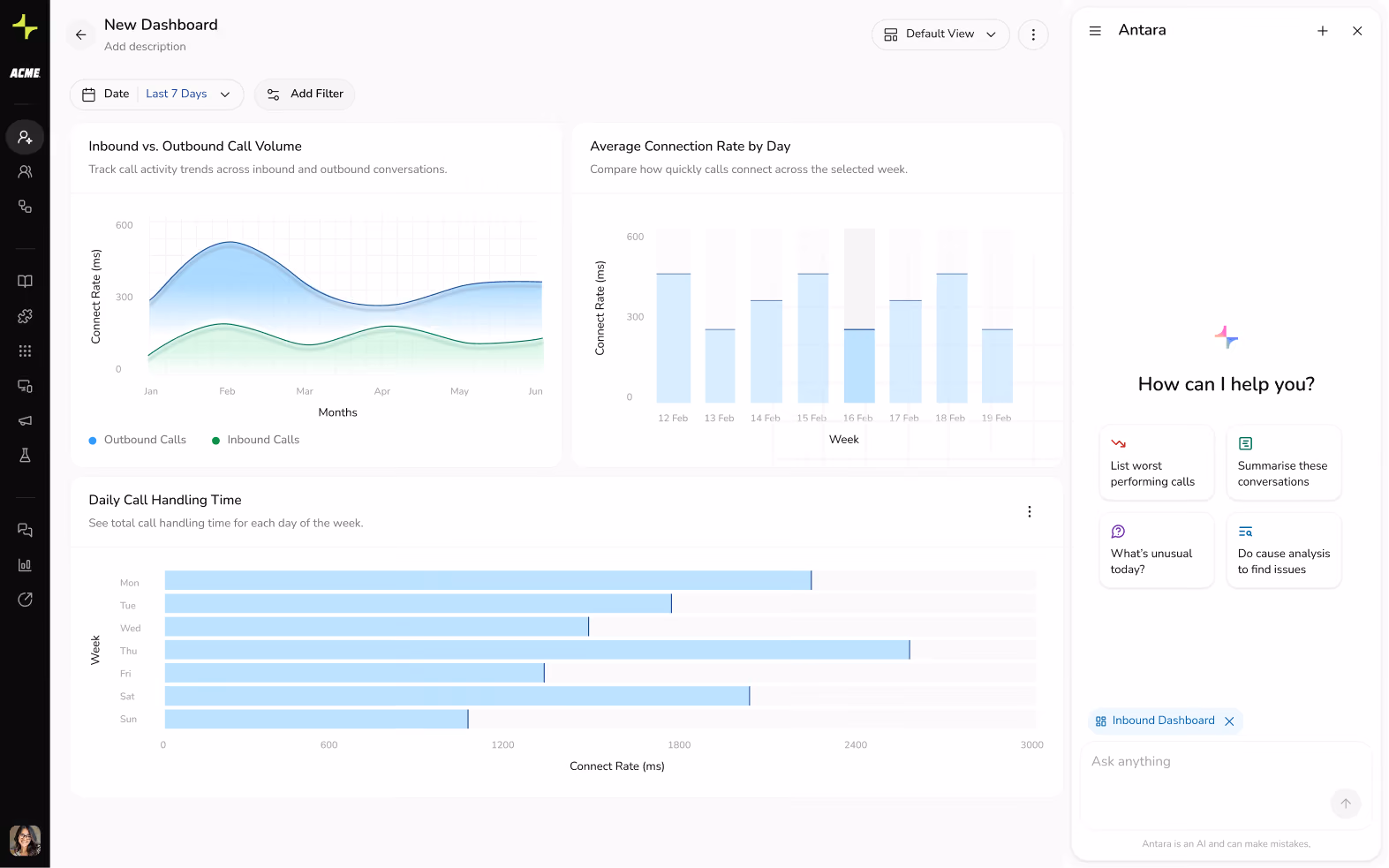Click the Antara panel title
This screenshot has height=868, width=1389.
1142,30
